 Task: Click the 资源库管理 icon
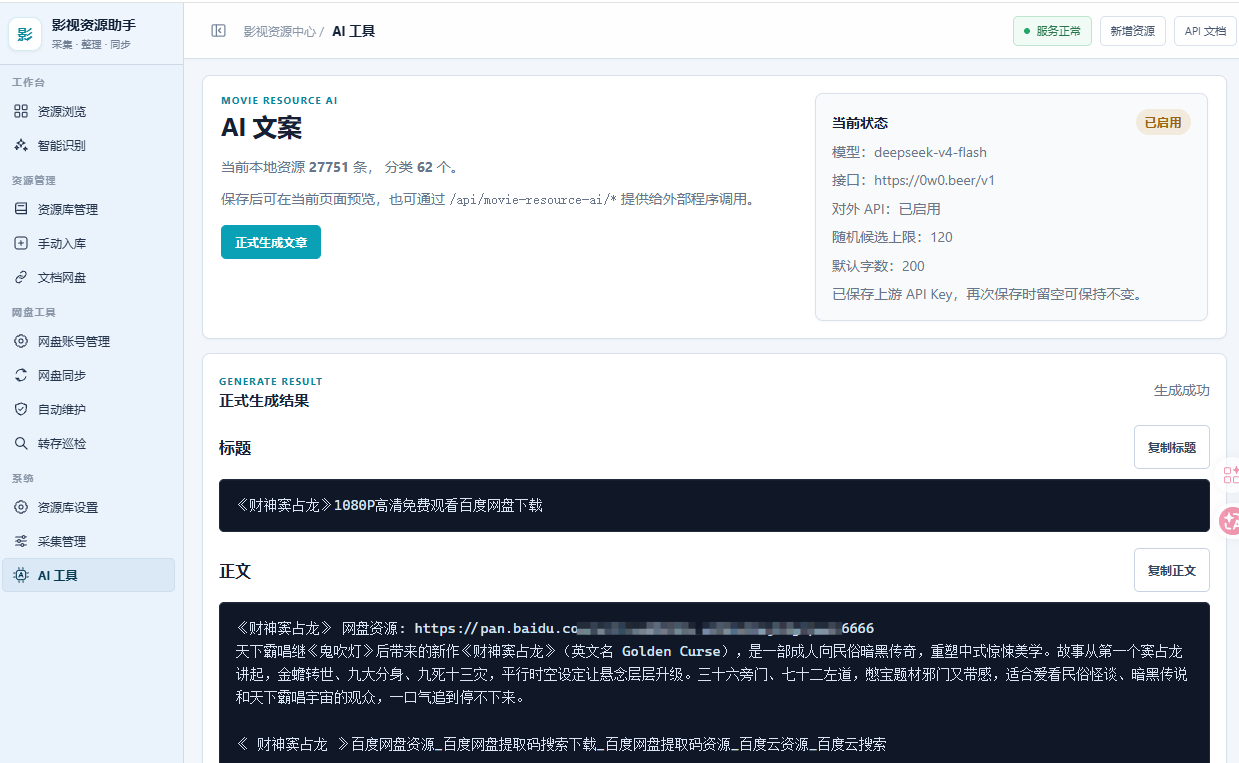coord(21,209)
